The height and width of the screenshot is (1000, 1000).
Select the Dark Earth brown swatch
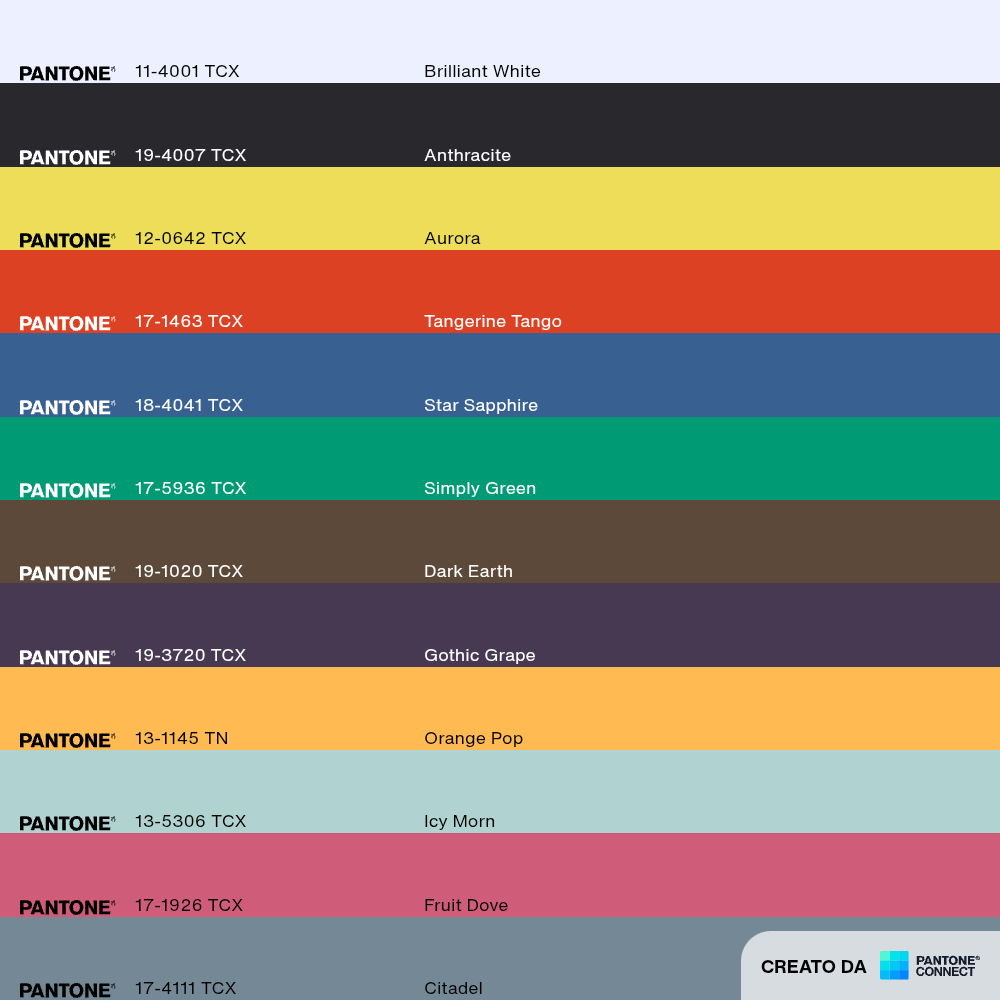[500, 541]
